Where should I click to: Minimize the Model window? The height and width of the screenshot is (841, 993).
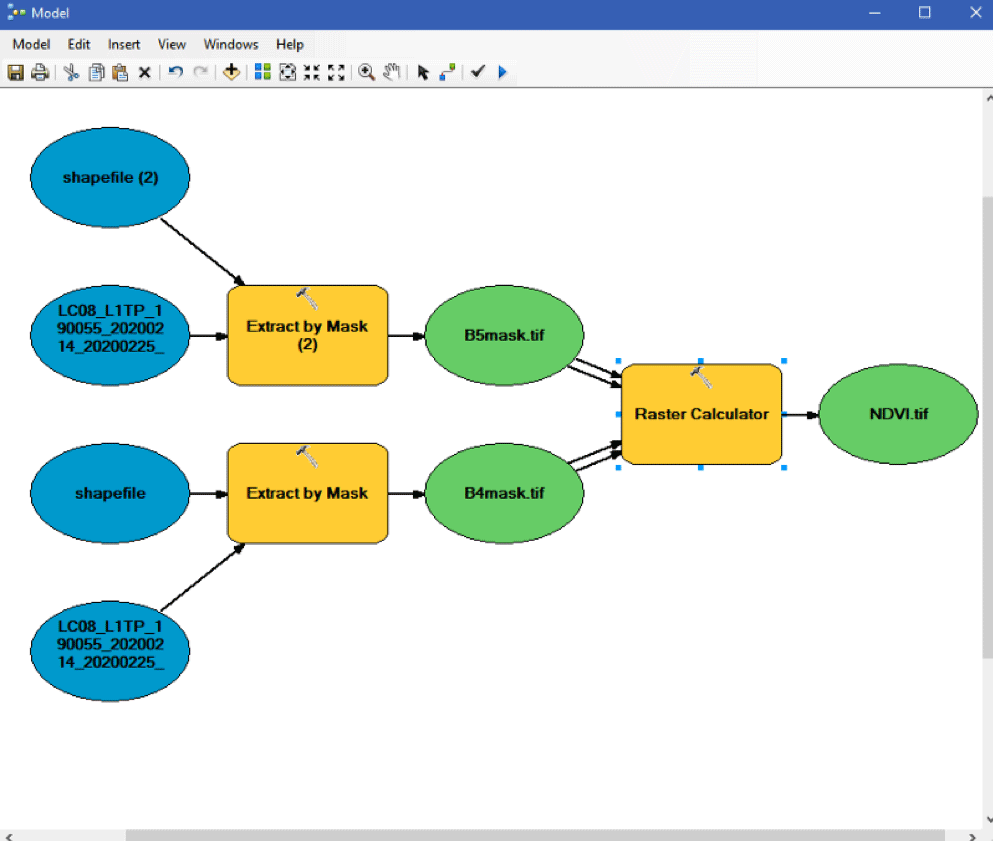(x=875, y=13)
